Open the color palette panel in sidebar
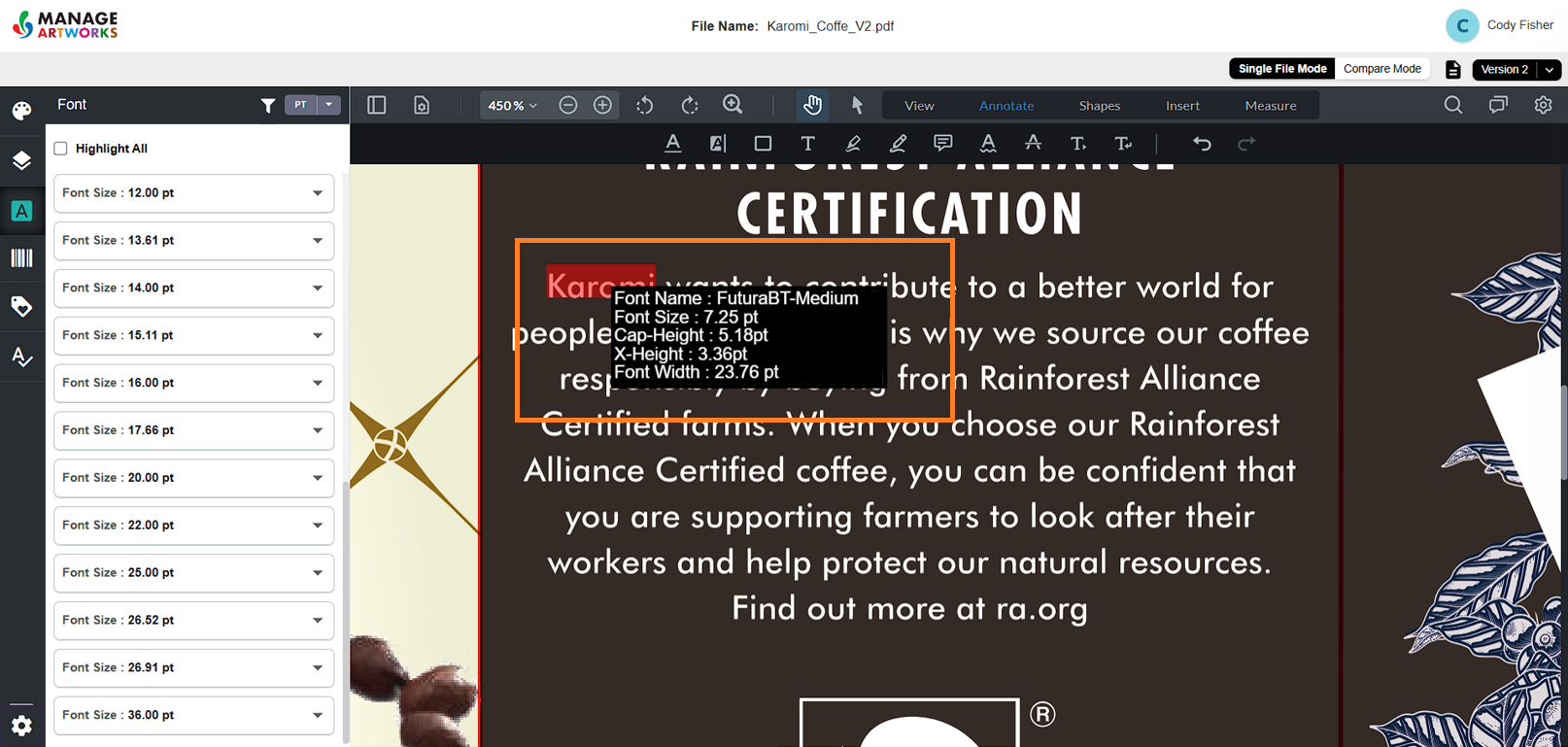Viewport: 1568px width, 747px height. 21,111
